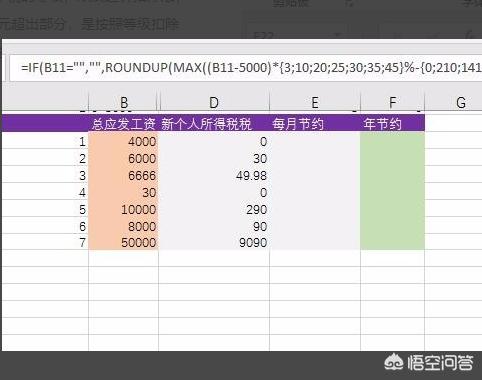Click the formula bar containing the ROUNDUP formula
This screenshot has height=380, width=482.
pyautogui.click(x=246, y=68)
